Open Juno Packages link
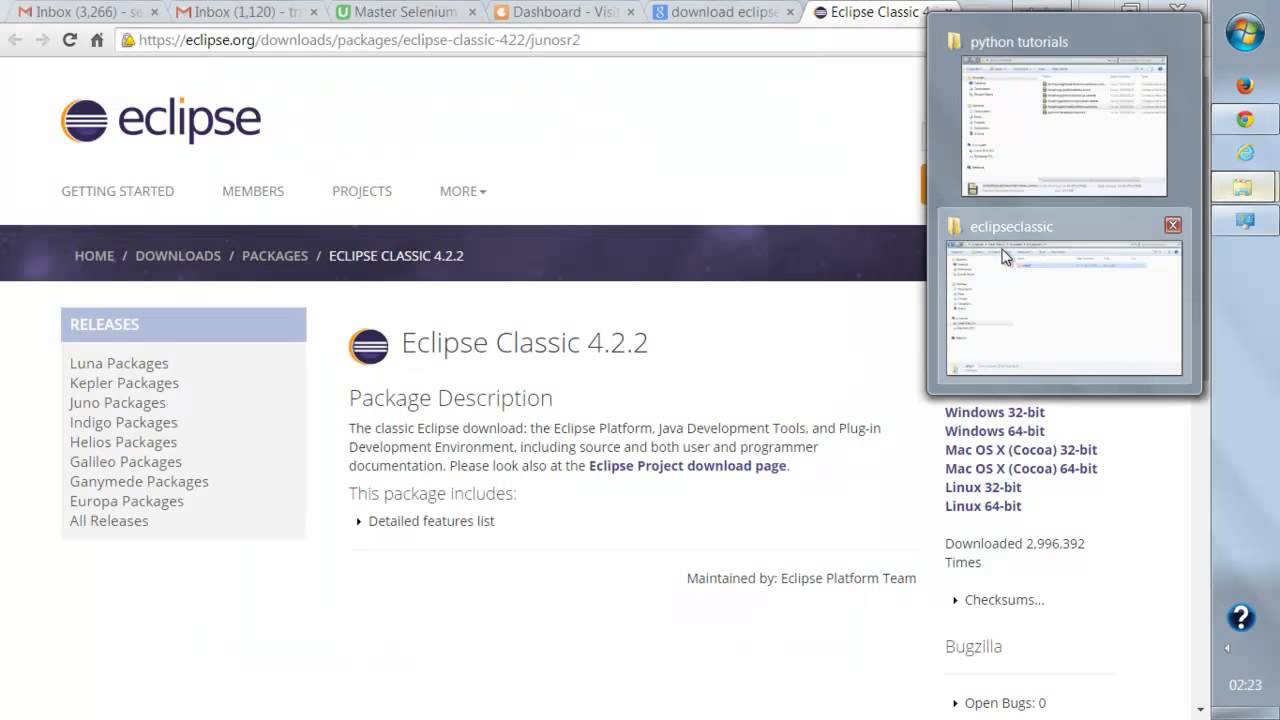 [x=118, y=403]
